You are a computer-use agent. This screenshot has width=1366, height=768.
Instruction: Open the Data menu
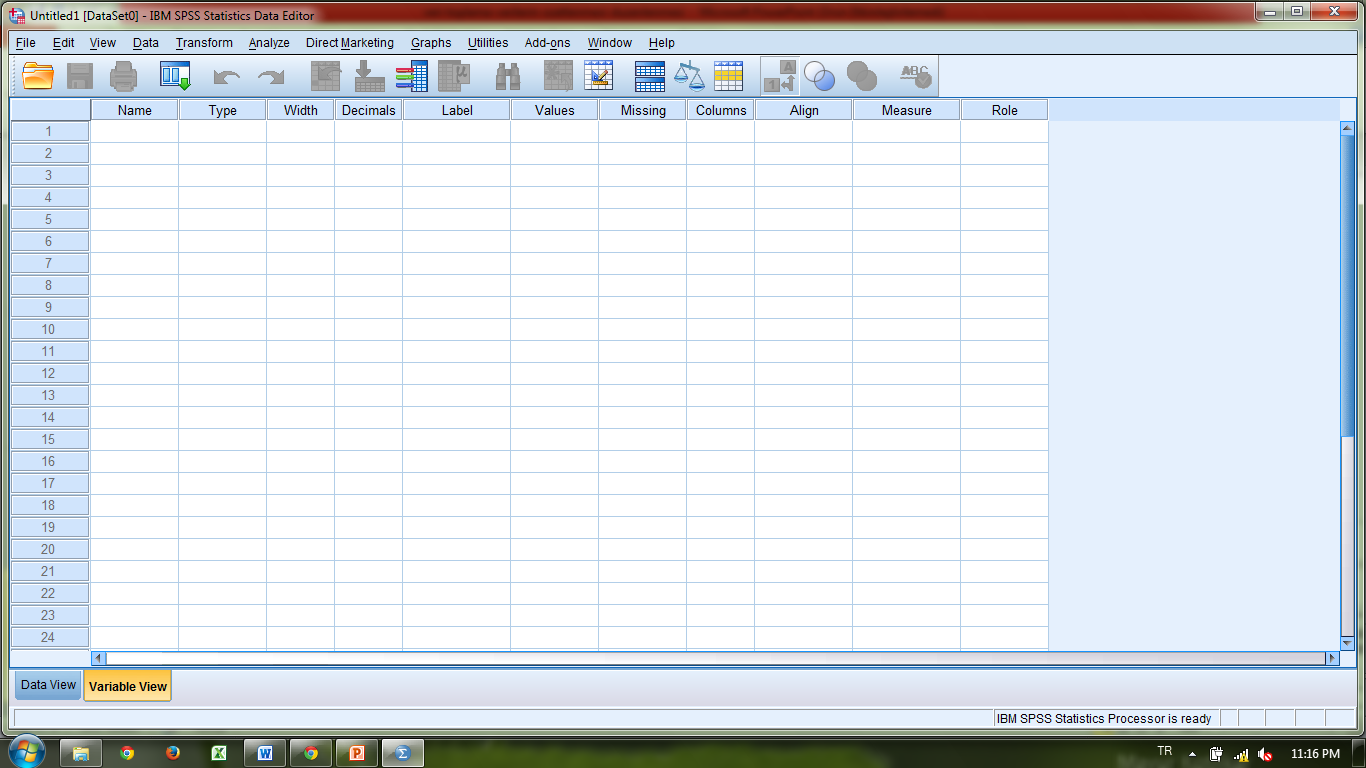[x=146, y=43]
